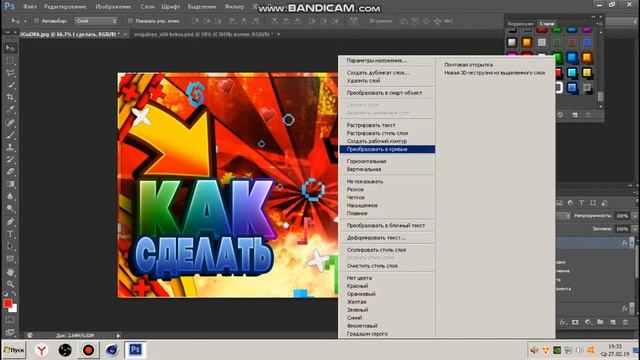Select the Eraser tool
This screenshot has height=360, width=640.
(x=10, y=171)
